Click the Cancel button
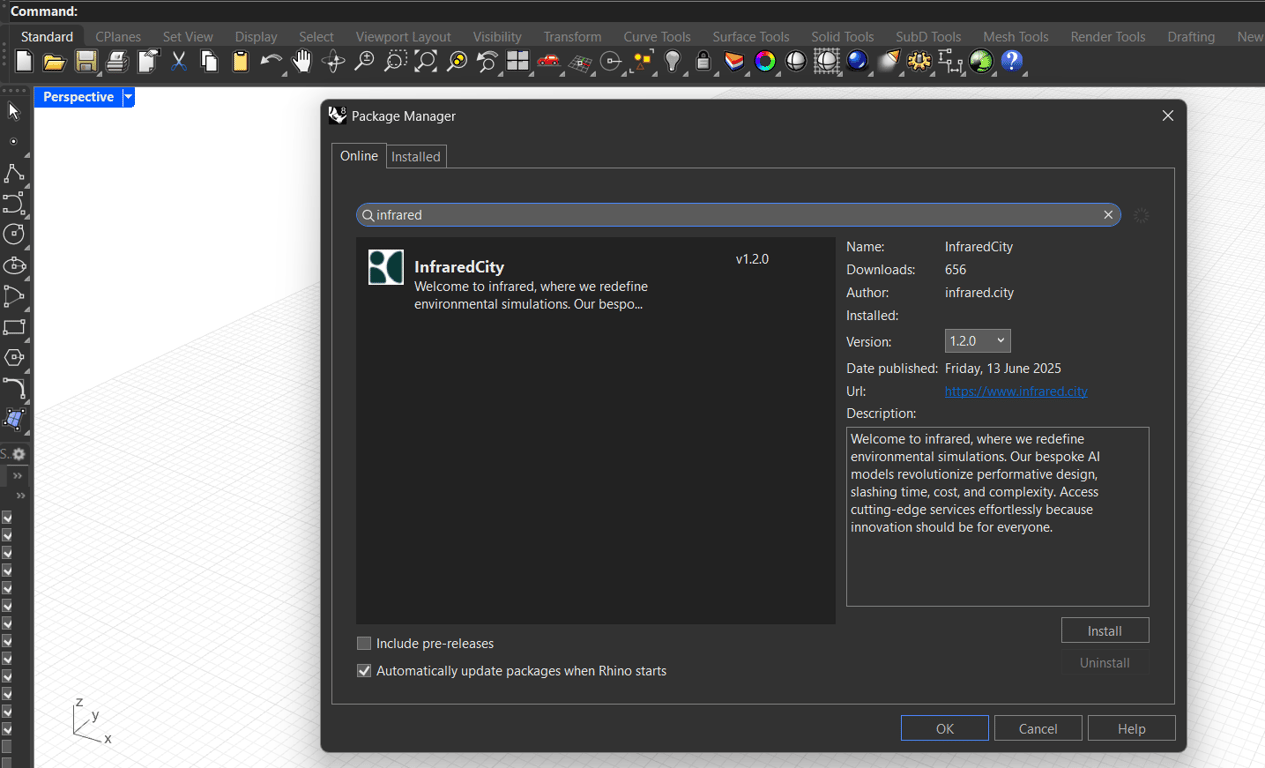 pyautogui.click(x=1038, y=729)
